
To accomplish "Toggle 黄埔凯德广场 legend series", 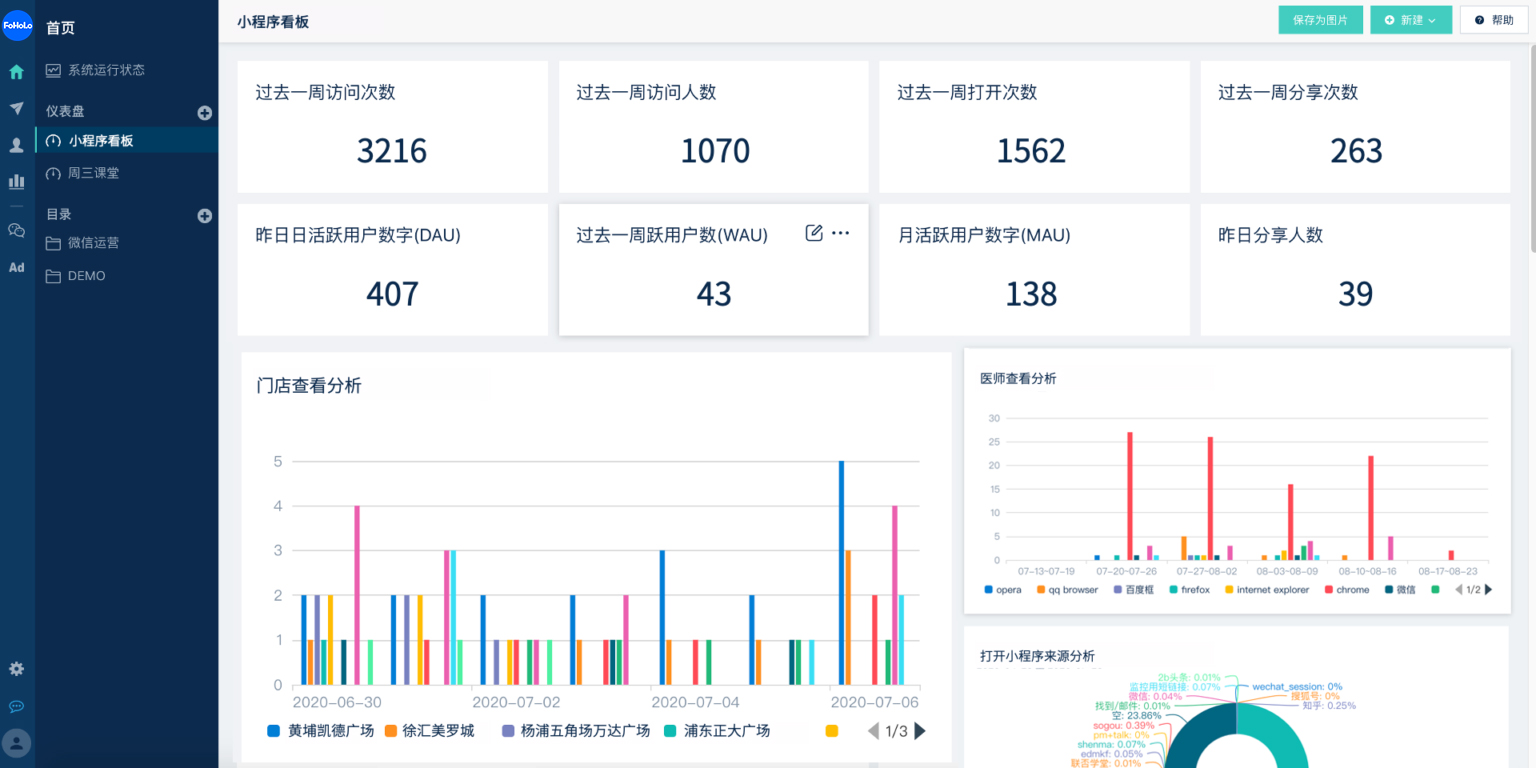I will 320,731.
